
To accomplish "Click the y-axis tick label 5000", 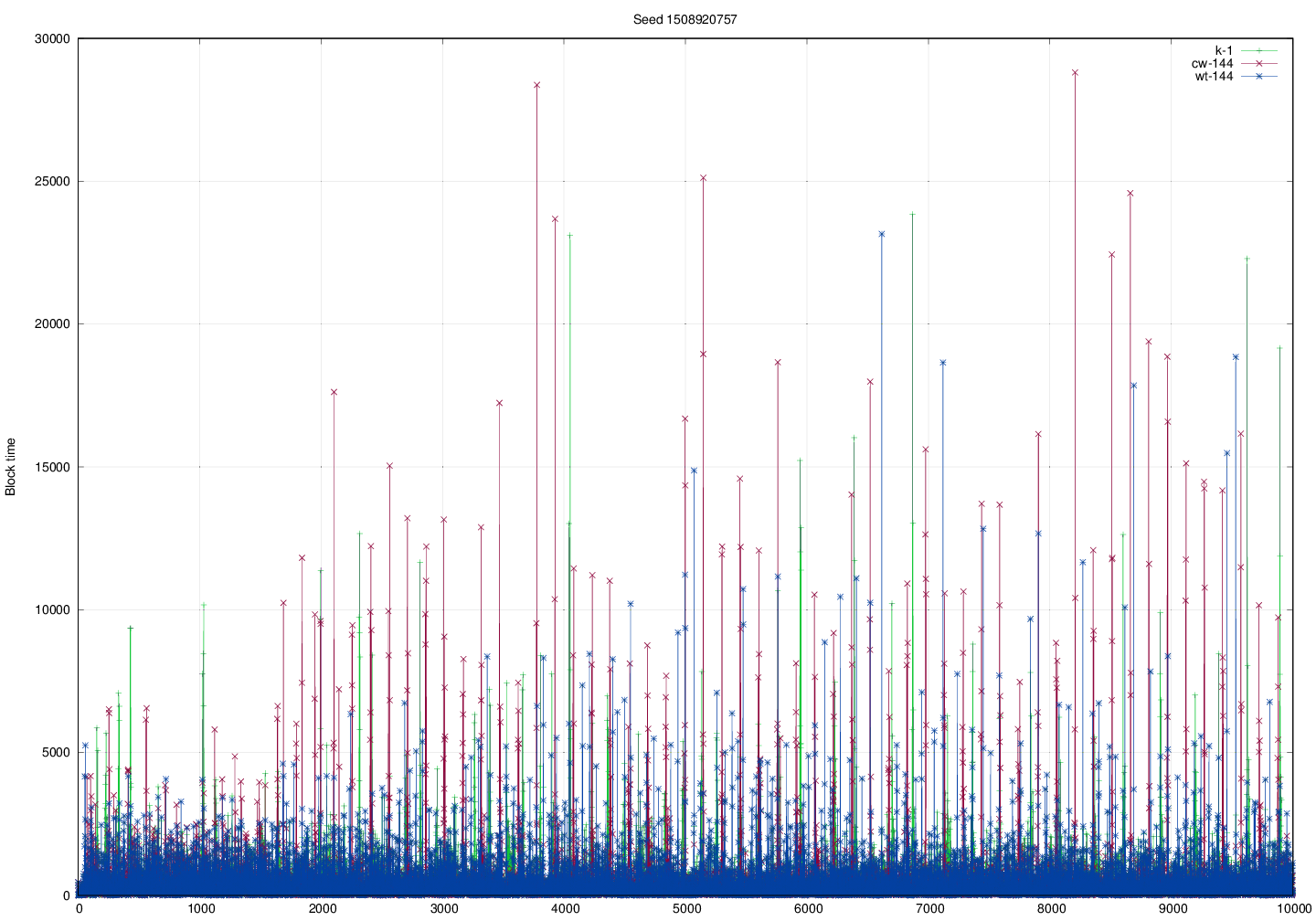I will [56, 753].
